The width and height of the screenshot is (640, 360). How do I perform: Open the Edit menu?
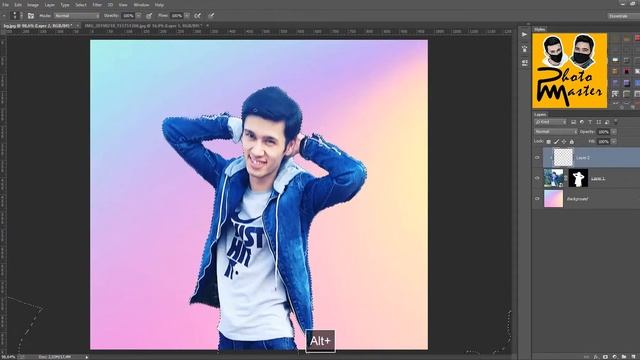tap(18, 5)
